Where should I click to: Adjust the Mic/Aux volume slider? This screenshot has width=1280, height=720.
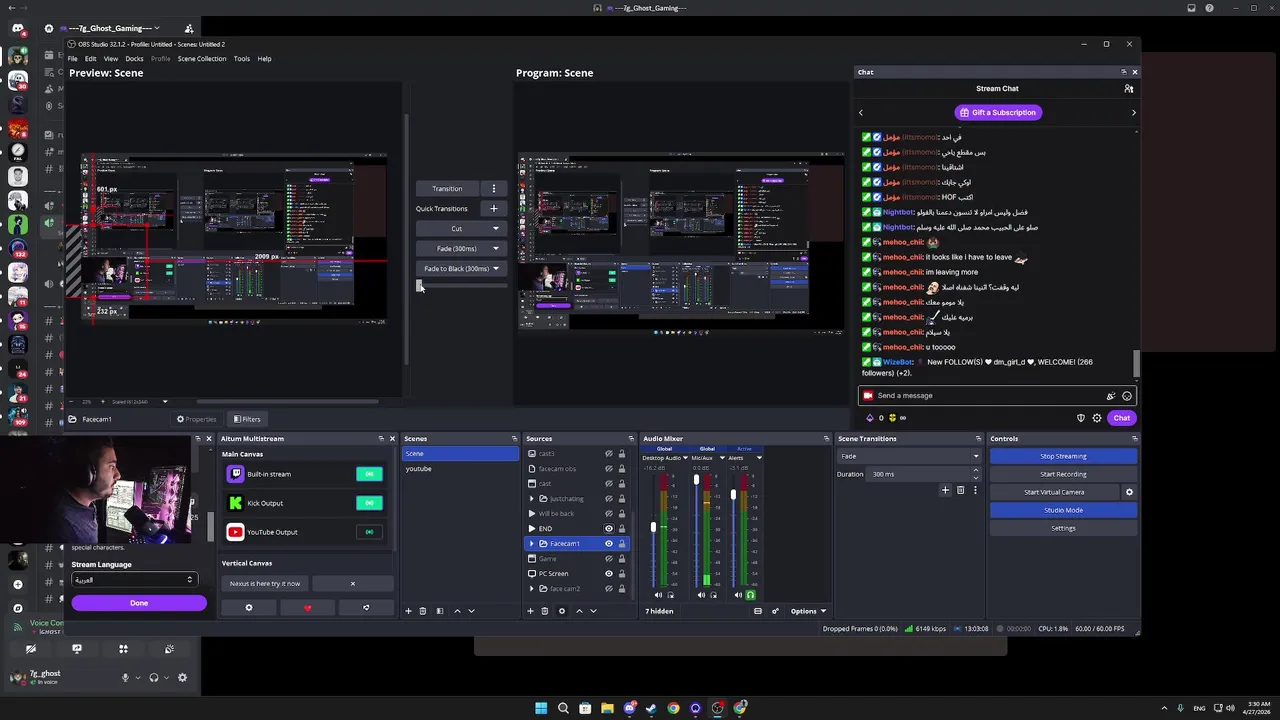click(696, 480)
